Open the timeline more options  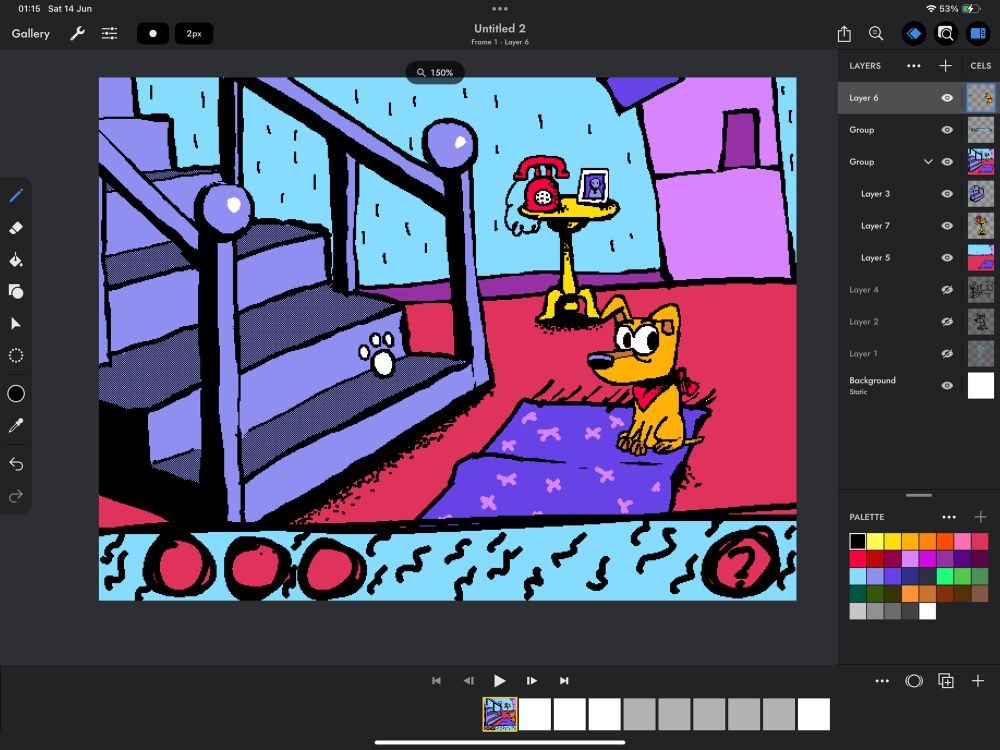click(x=882, y=681)
